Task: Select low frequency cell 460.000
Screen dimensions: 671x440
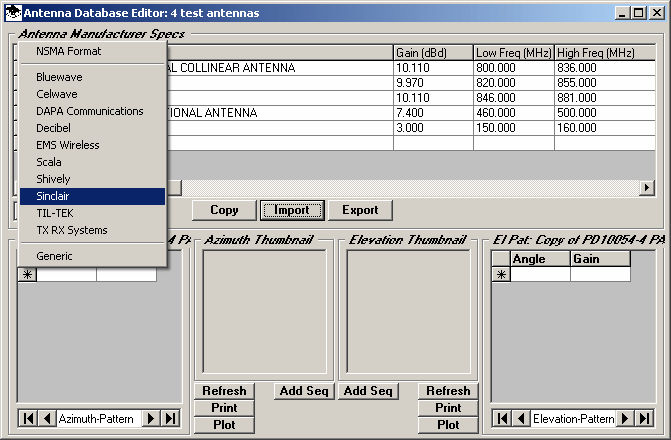Action: (514, 113)
